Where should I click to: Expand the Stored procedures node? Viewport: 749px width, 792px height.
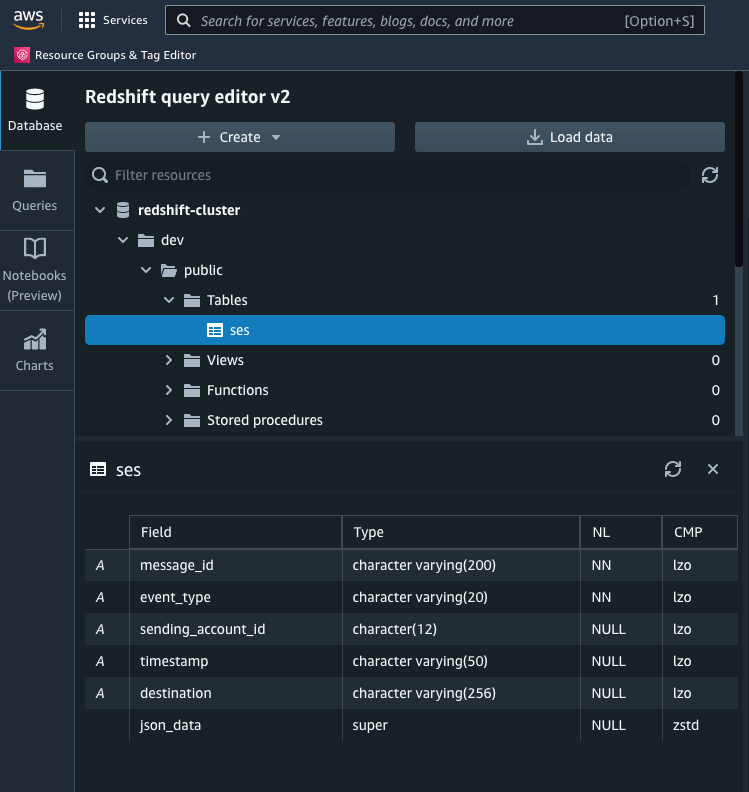169,420
